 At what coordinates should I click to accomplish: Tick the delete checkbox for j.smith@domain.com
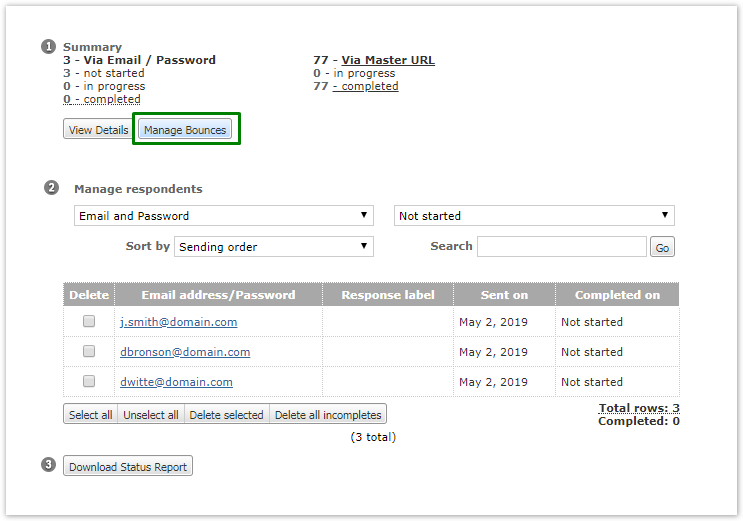tap(89, 322)
